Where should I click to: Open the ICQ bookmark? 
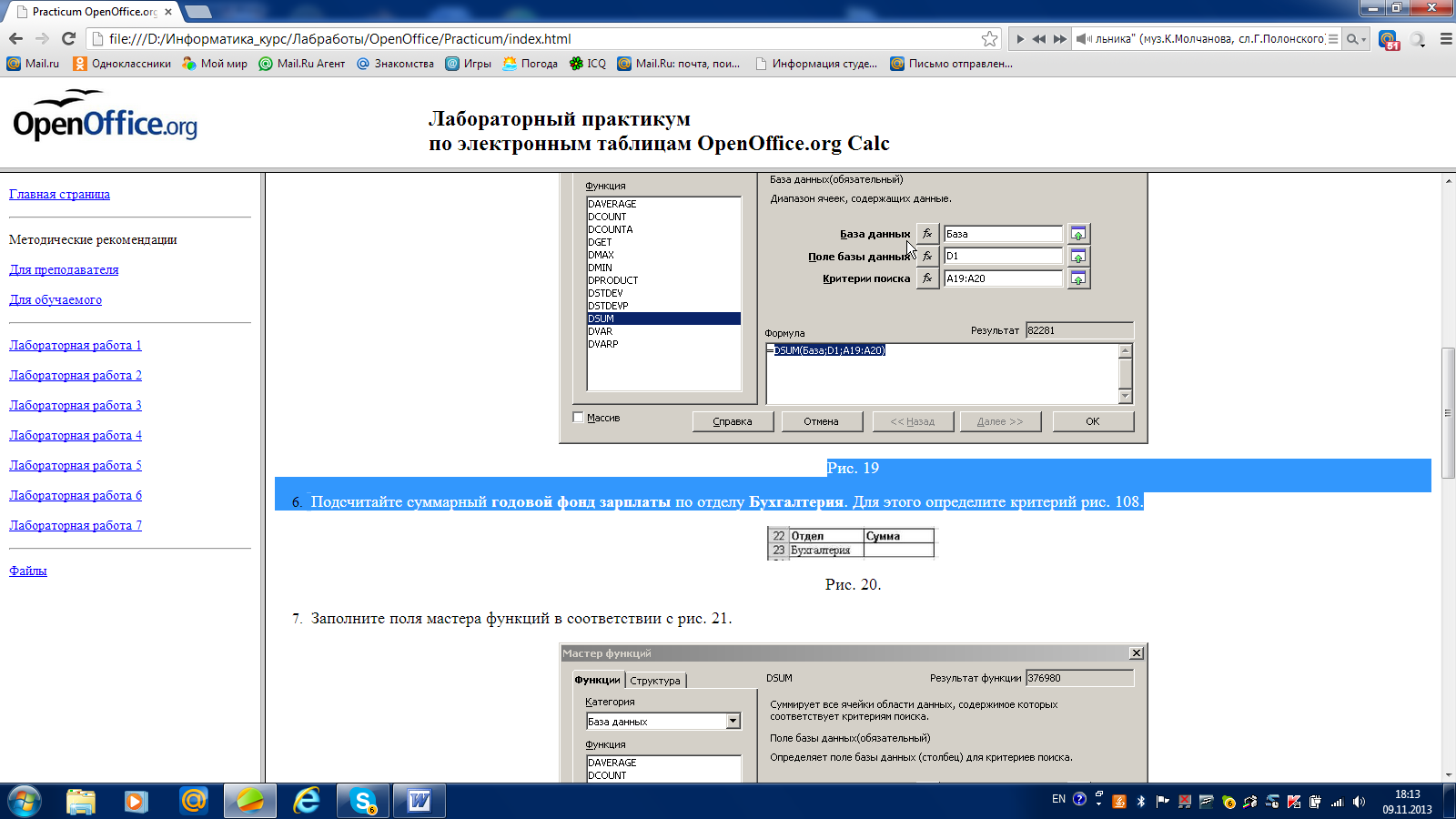pyautogui.click(x=587, y=64)
